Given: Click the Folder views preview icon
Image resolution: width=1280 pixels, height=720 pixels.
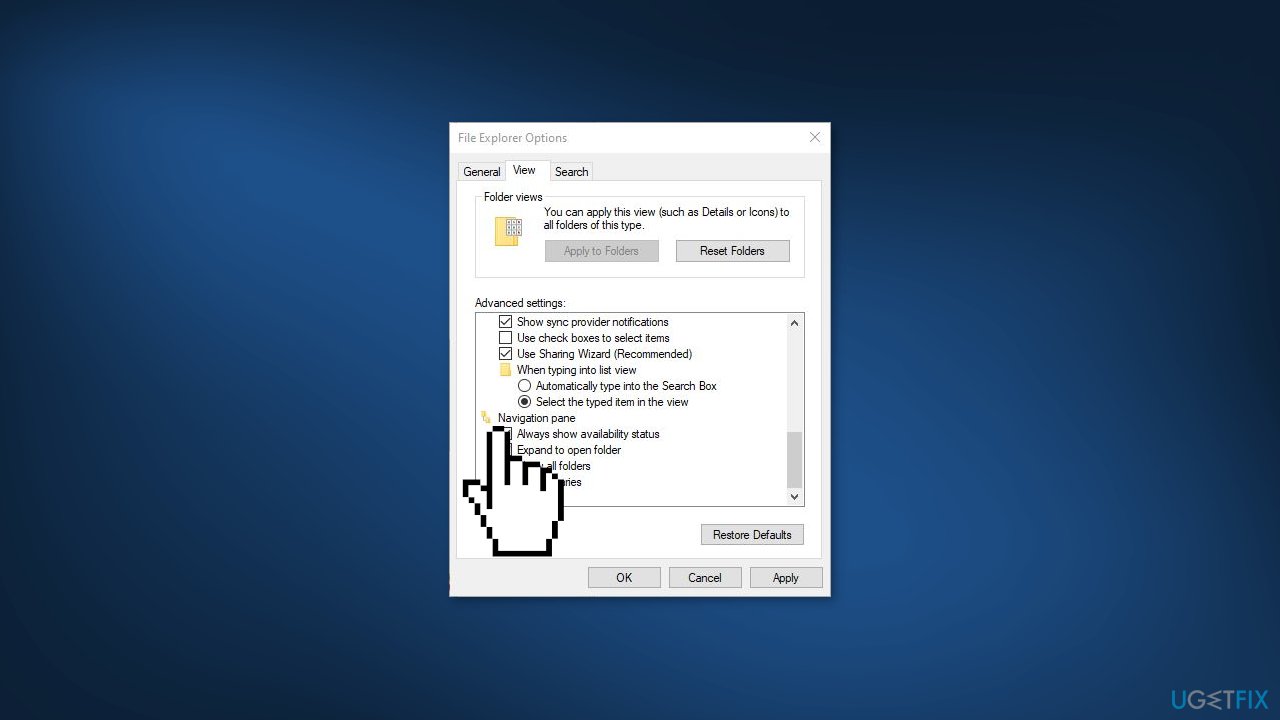Looking at the screenshot, I should pos(507,230).
